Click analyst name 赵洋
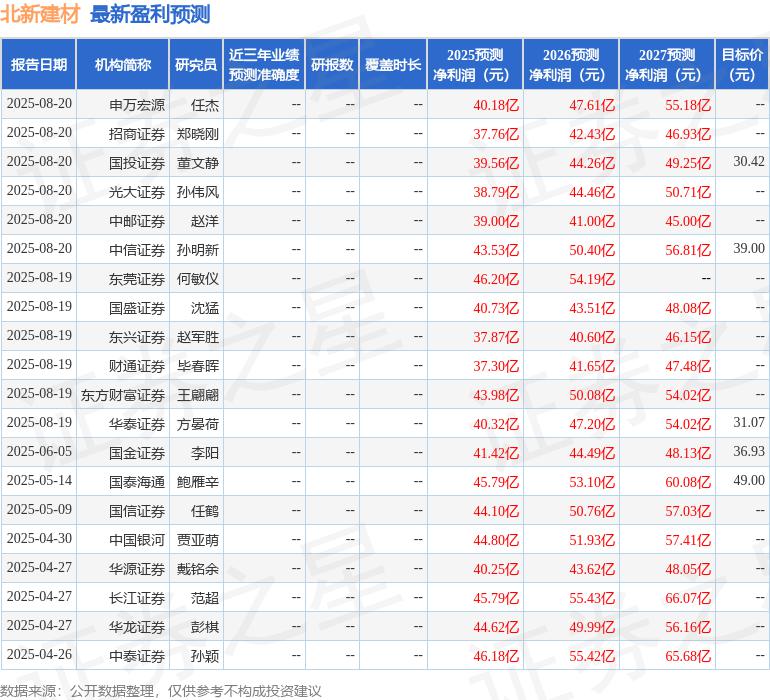 pos(205,221)
